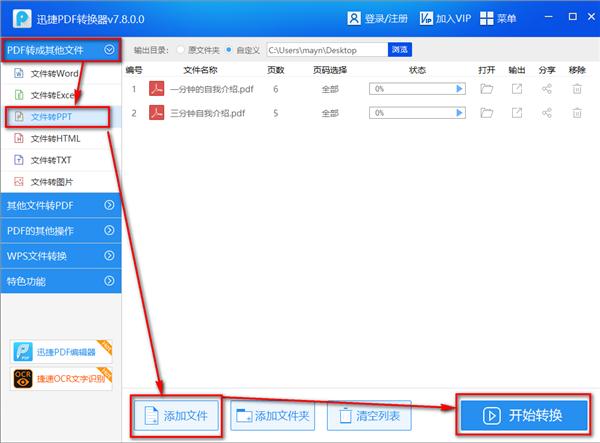Screen dimensions: 600x443
Task: Choose 文件转HTML conversion option
Action: click(x=62, y=138)
